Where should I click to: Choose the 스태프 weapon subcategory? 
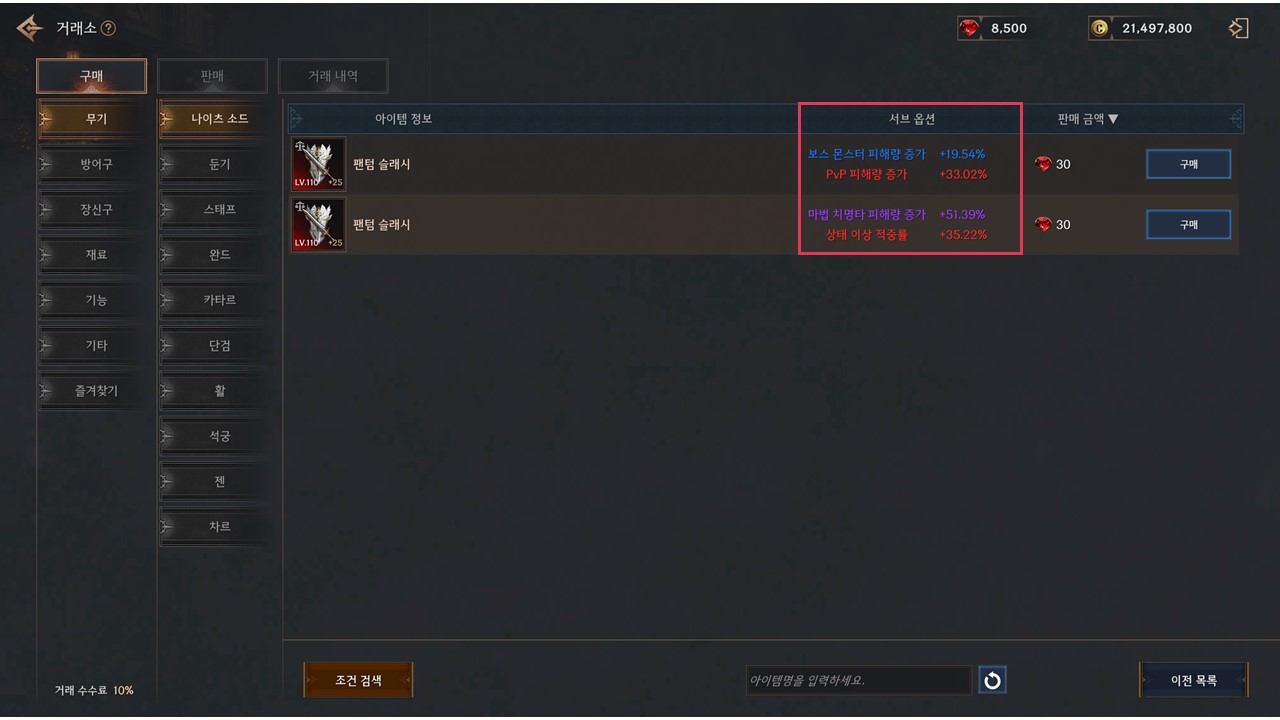(219, 209)
